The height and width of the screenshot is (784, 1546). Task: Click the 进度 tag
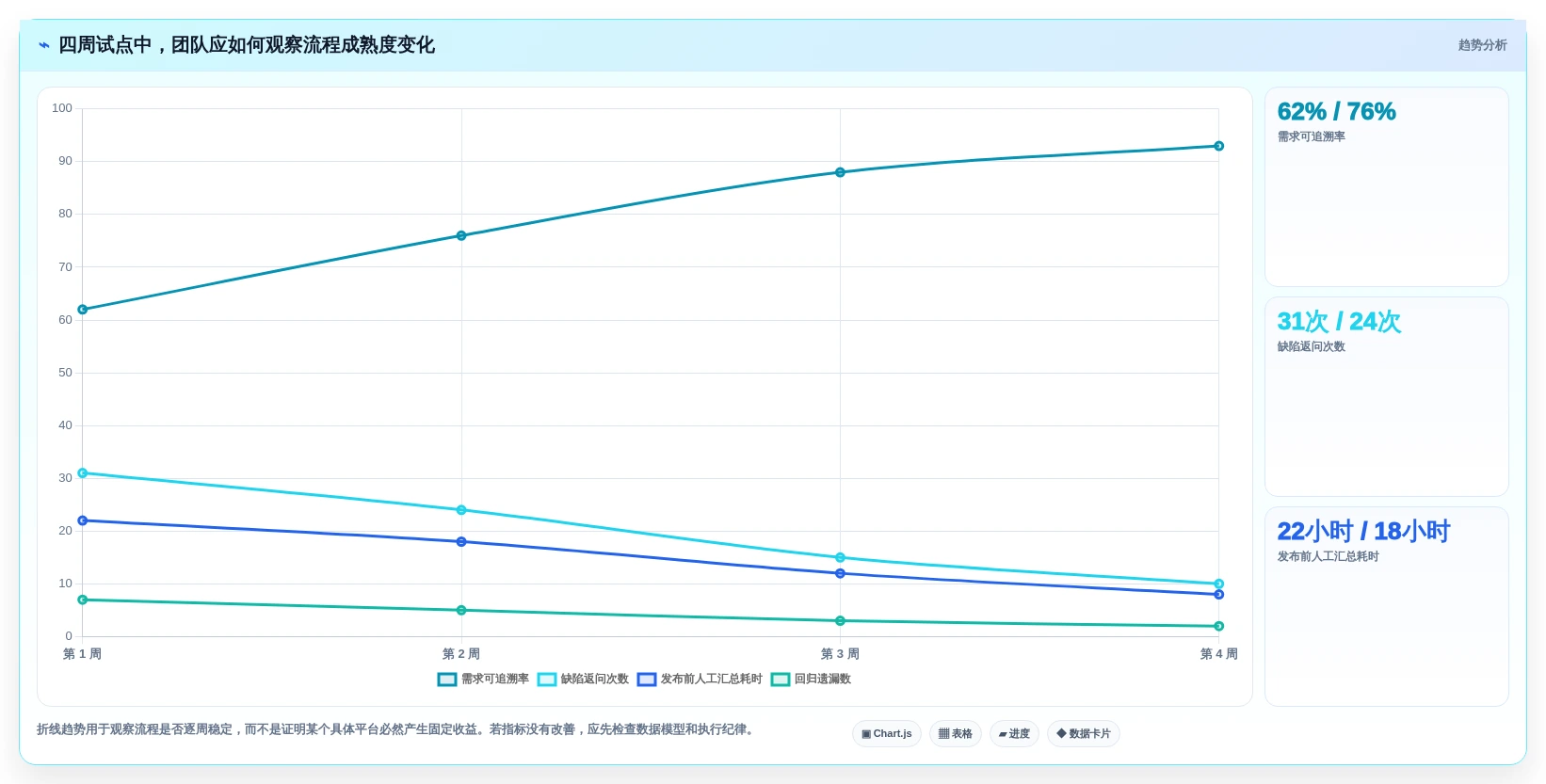1014,734
